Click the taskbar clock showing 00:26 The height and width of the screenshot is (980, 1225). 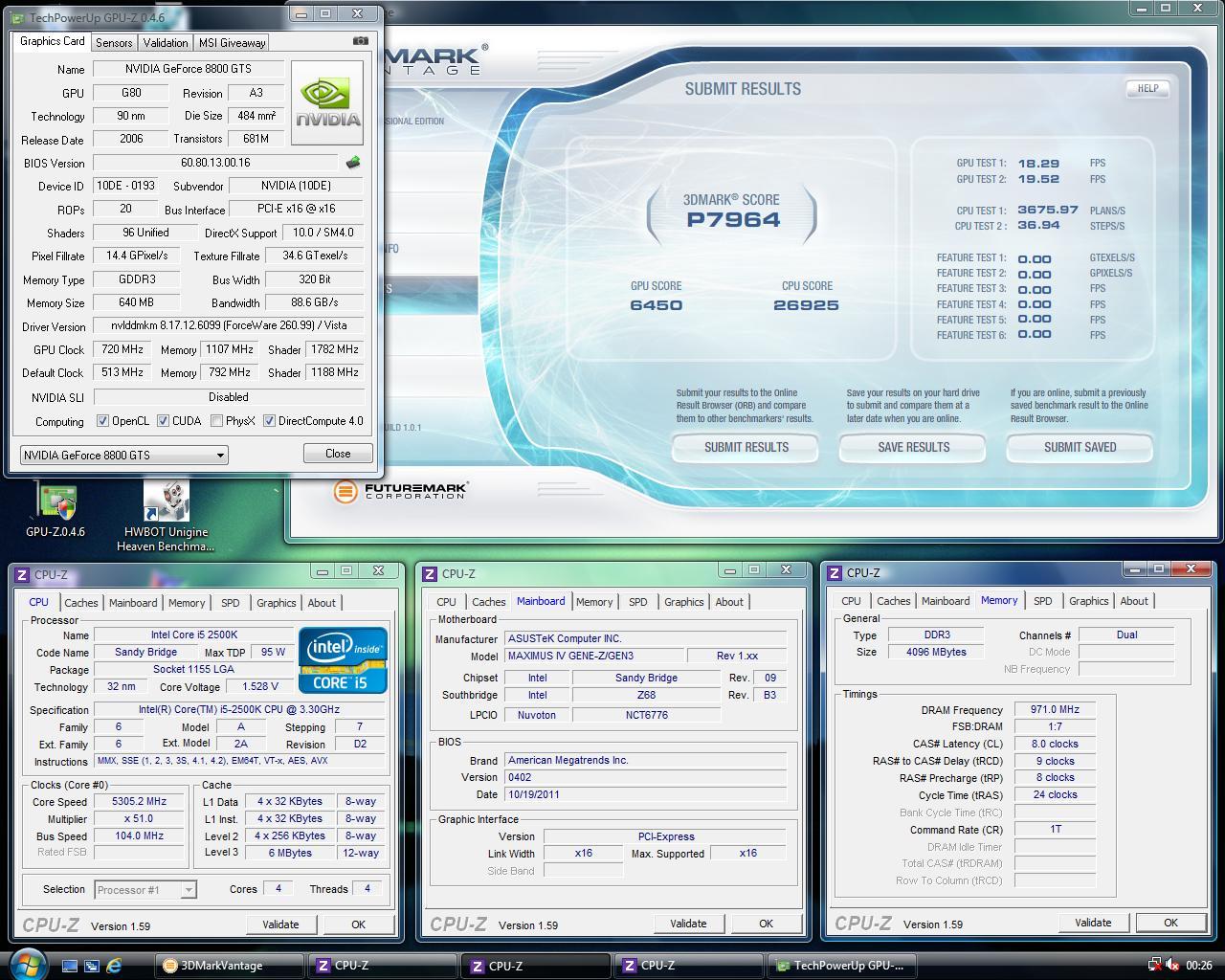coord(1199,966)
